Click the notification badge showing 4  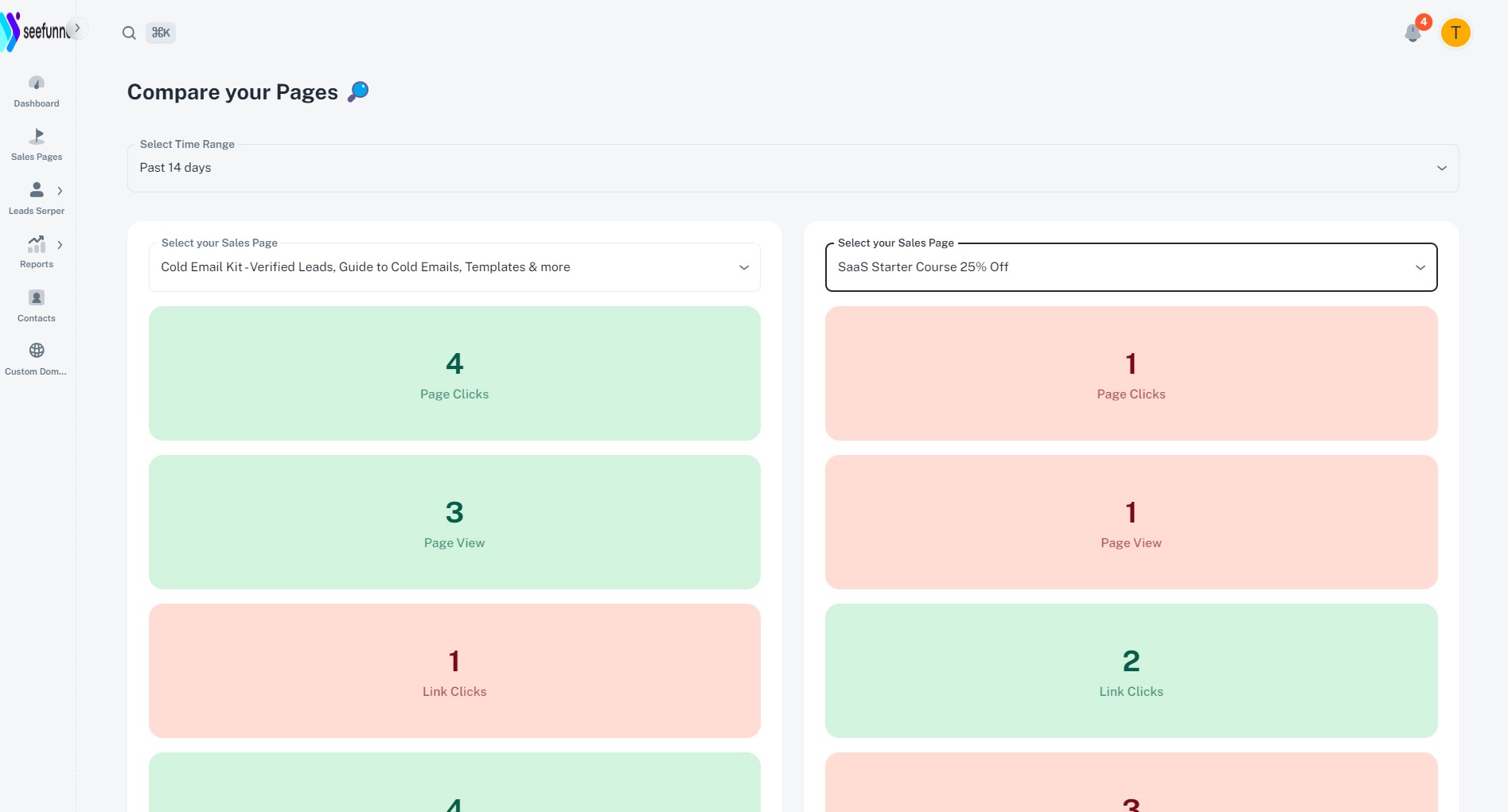(1424, 22)
